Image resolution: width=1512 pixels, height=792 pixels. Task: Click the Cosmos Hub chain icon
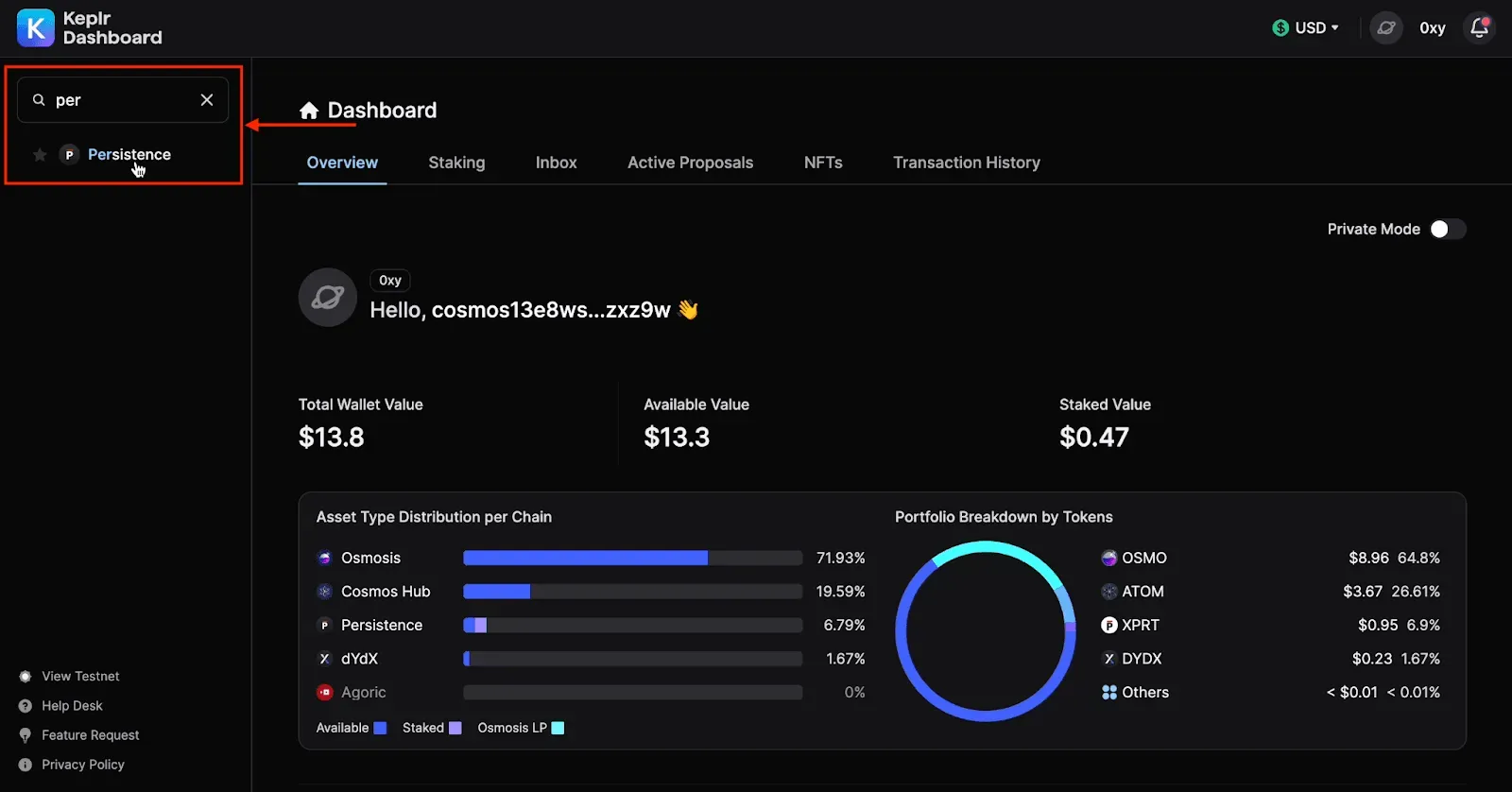point(324,592)
